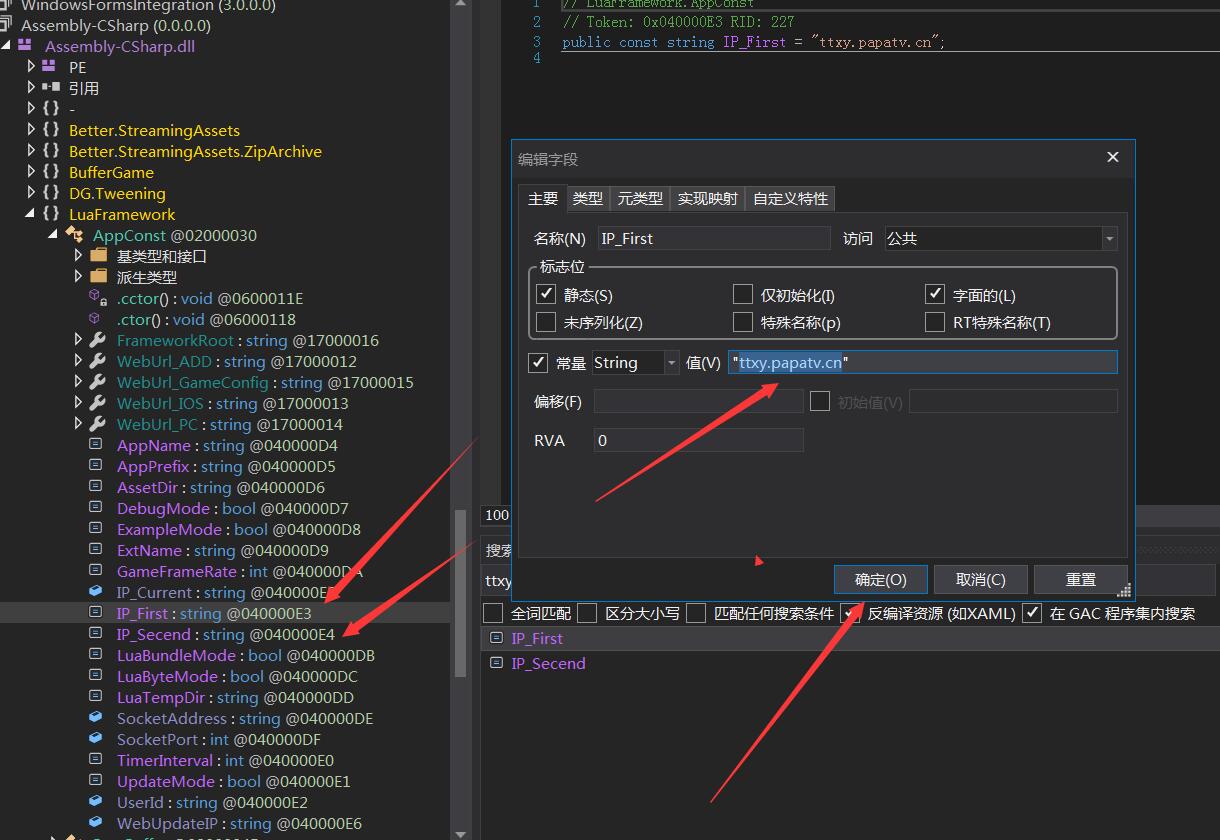Collapse the LuaFramework namespace node

coord(31,214)
